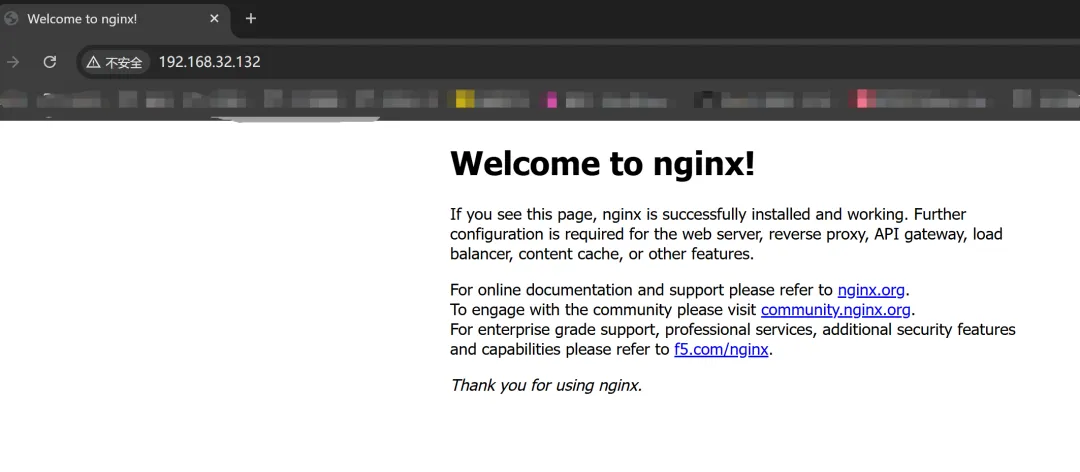Image resolution: width=1080 pixels, height=472 pixels.
Task: Focus the address bar showing 192.168.32.132
Action: [x=579, y=63]
